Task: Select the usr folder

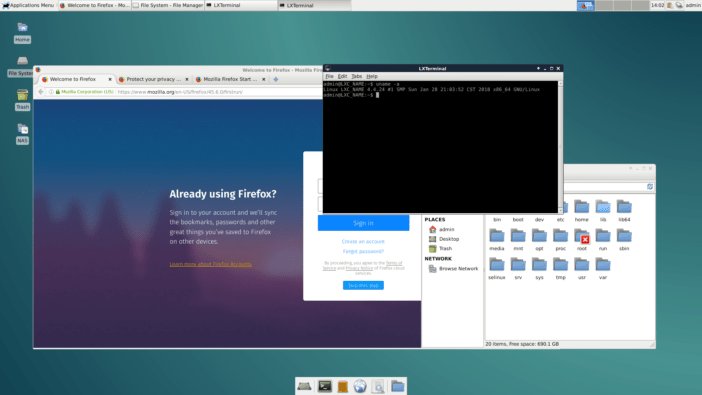Action: pos(582,269)
